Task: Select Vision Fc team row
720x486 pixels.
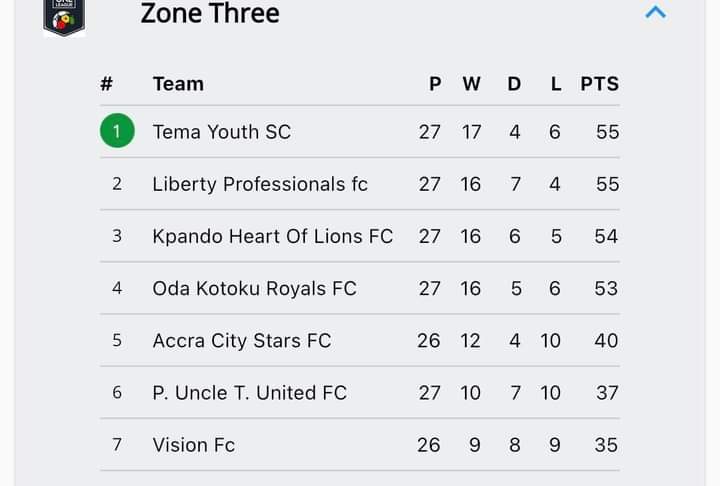Action: (360, 445)
